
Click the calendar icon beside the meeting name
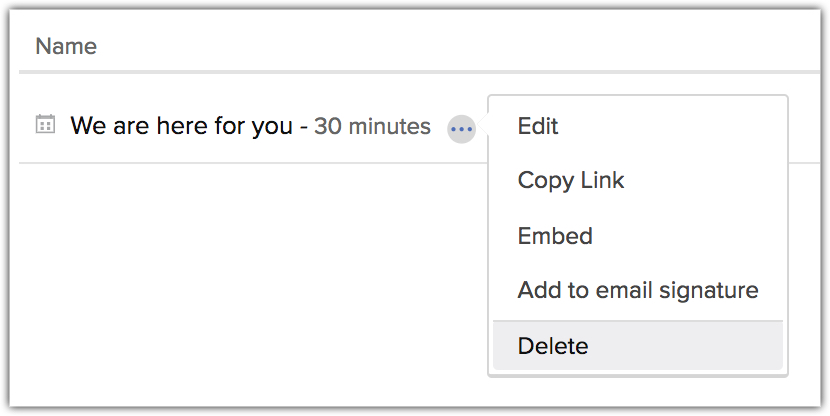pyautogui.click(x=45, y=125)
